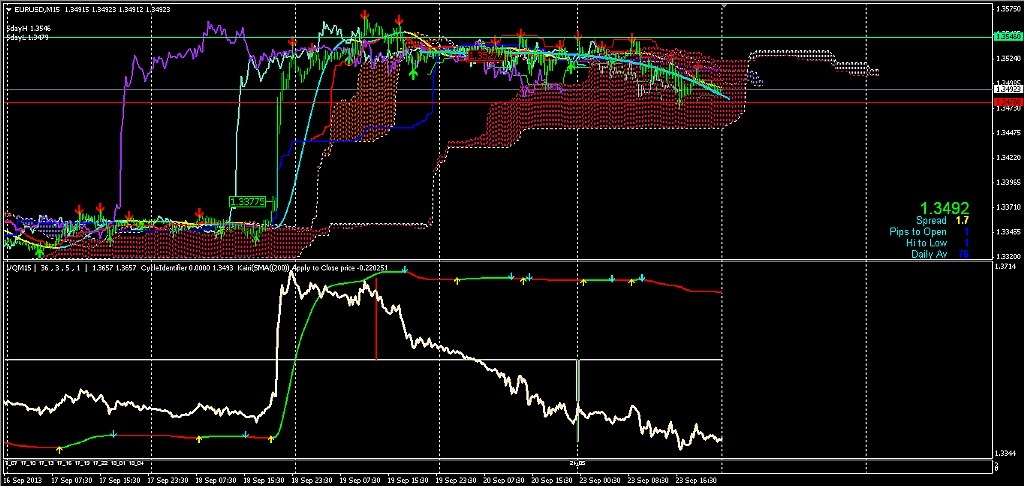Select the red 1.34788 price axis label
Image resolution: width=1024 pixels, height=486 pixels.
[1006, 102]
